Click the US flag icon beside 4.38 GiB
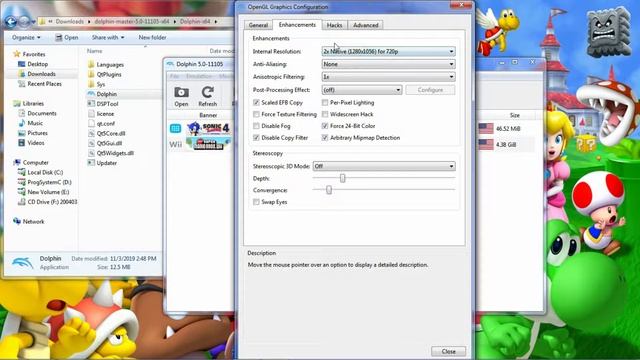Viewport: 640px width, 360px height. tap(486, 144)
